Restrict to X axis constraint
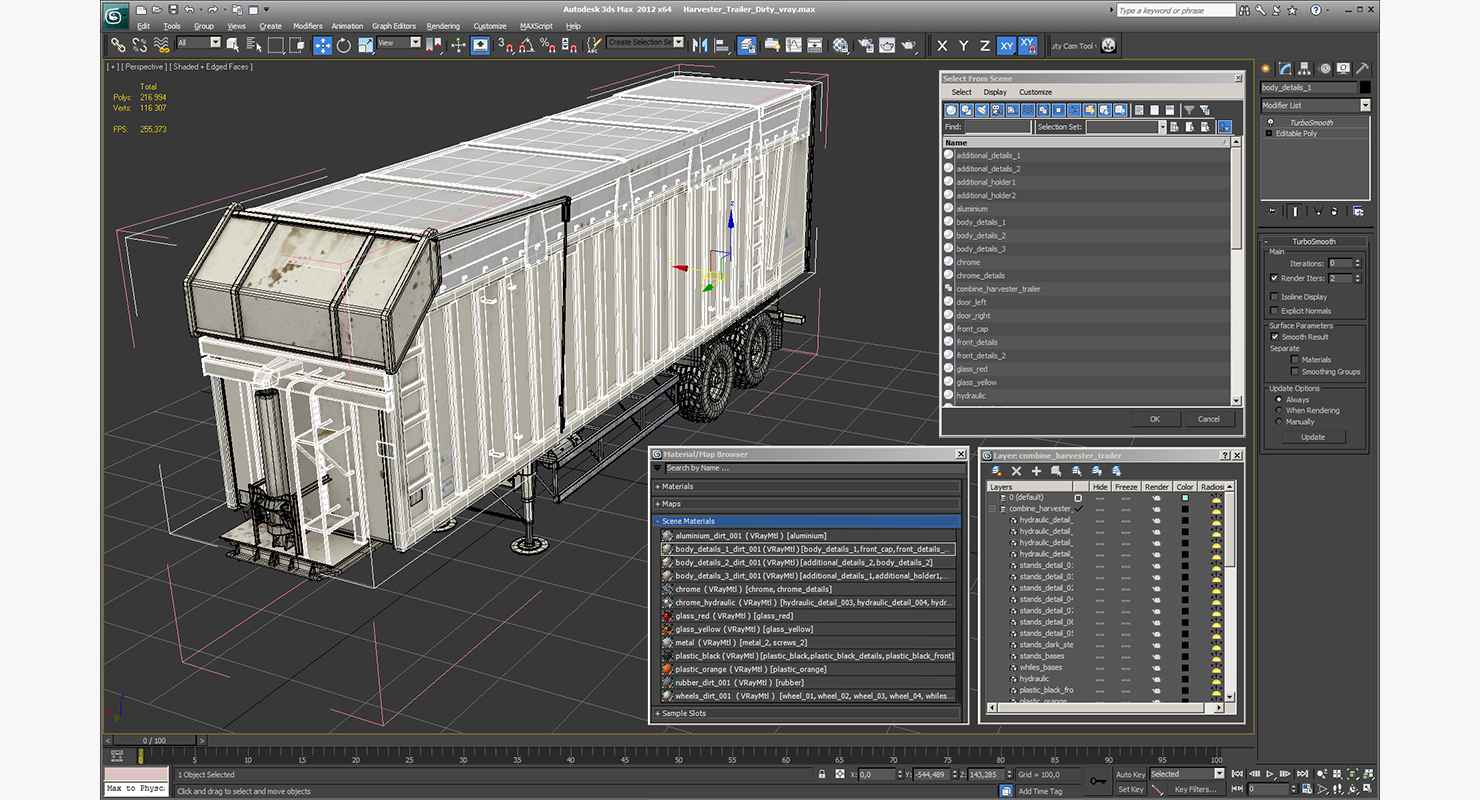 pyautogui.click(x=942, y=45)
